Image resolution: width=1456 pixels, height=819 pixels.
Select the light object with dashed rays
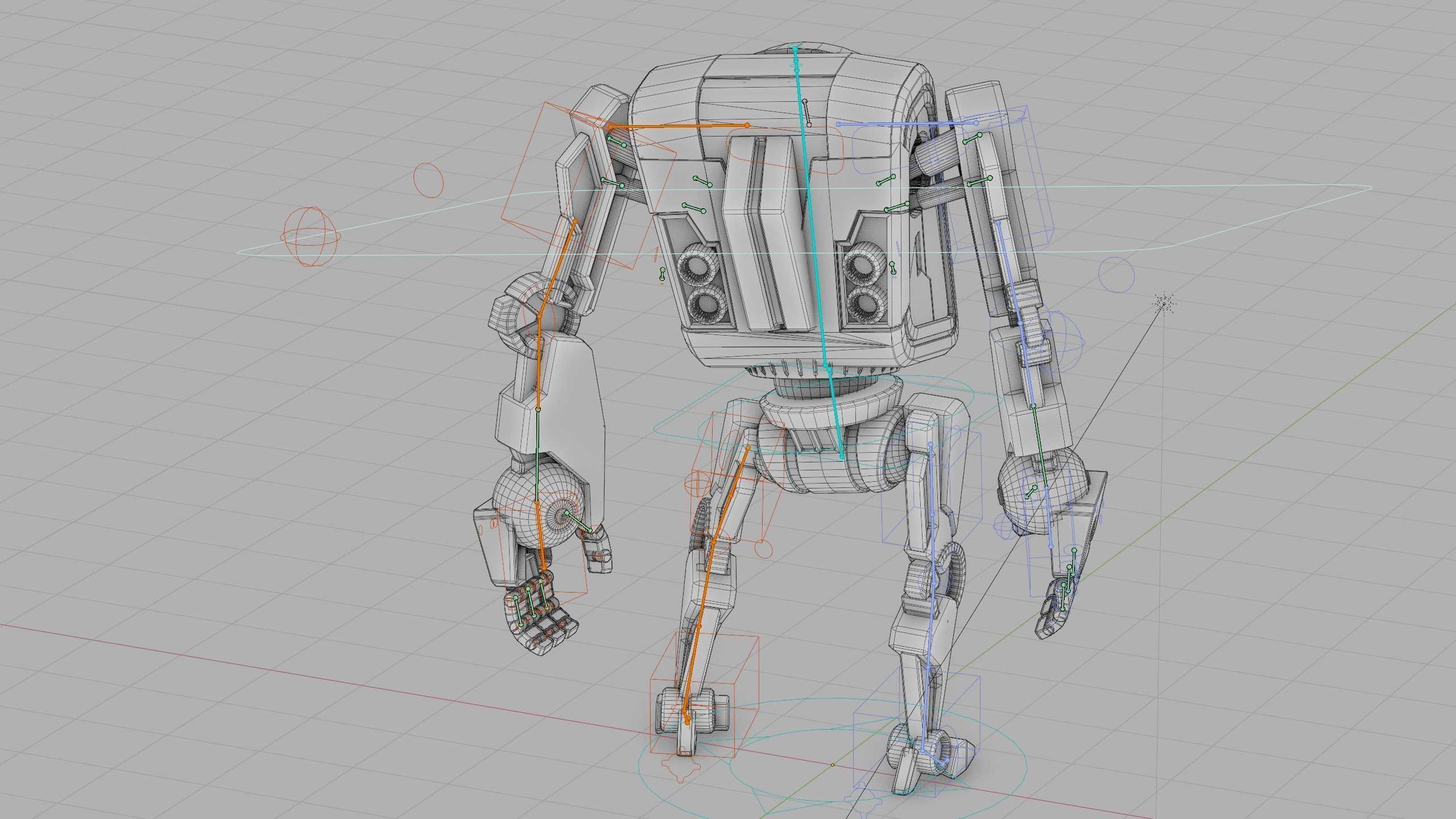tap(1164, 304)
